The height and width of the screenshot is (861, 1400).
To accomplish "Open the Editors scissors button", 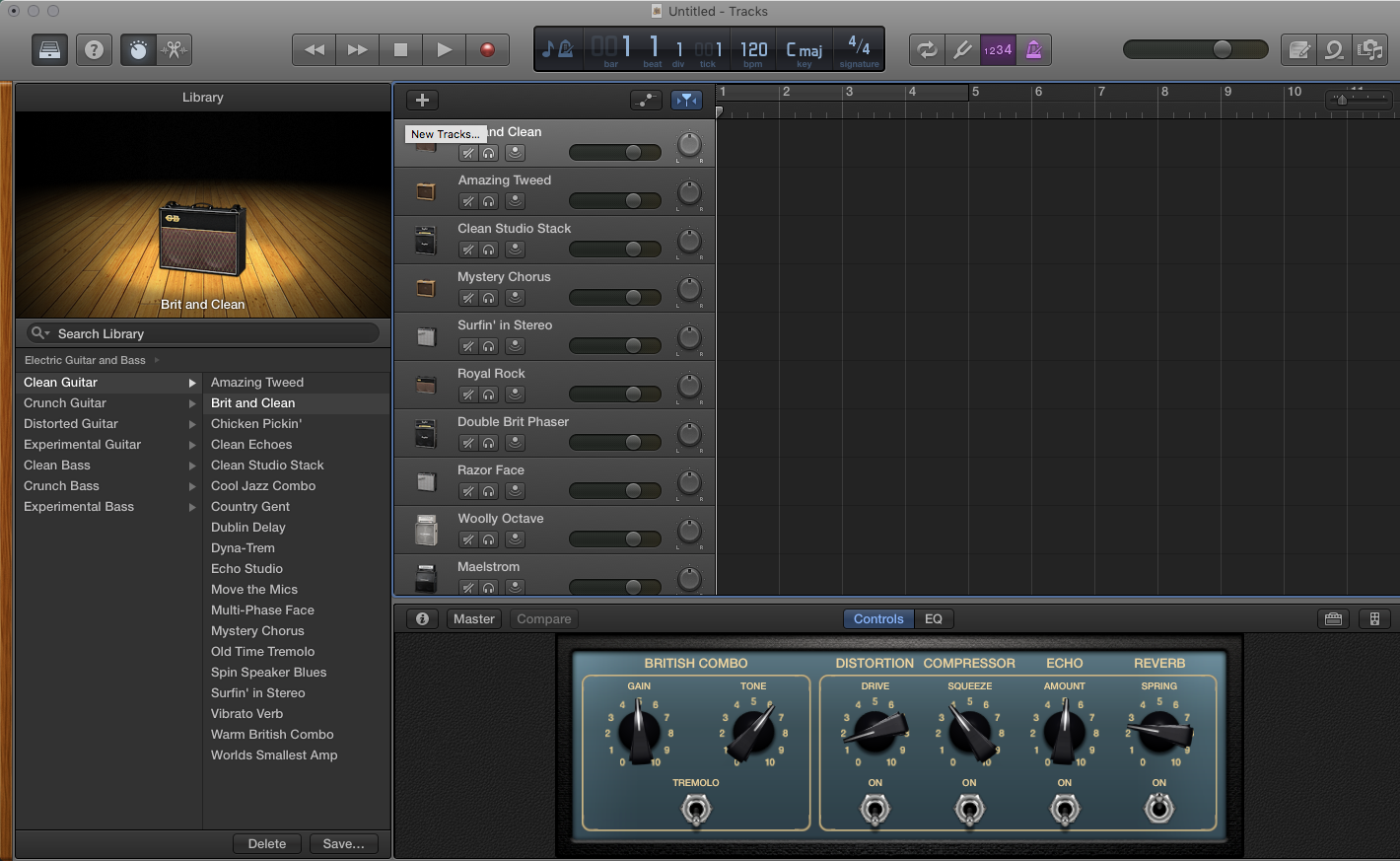I will 175,49.
